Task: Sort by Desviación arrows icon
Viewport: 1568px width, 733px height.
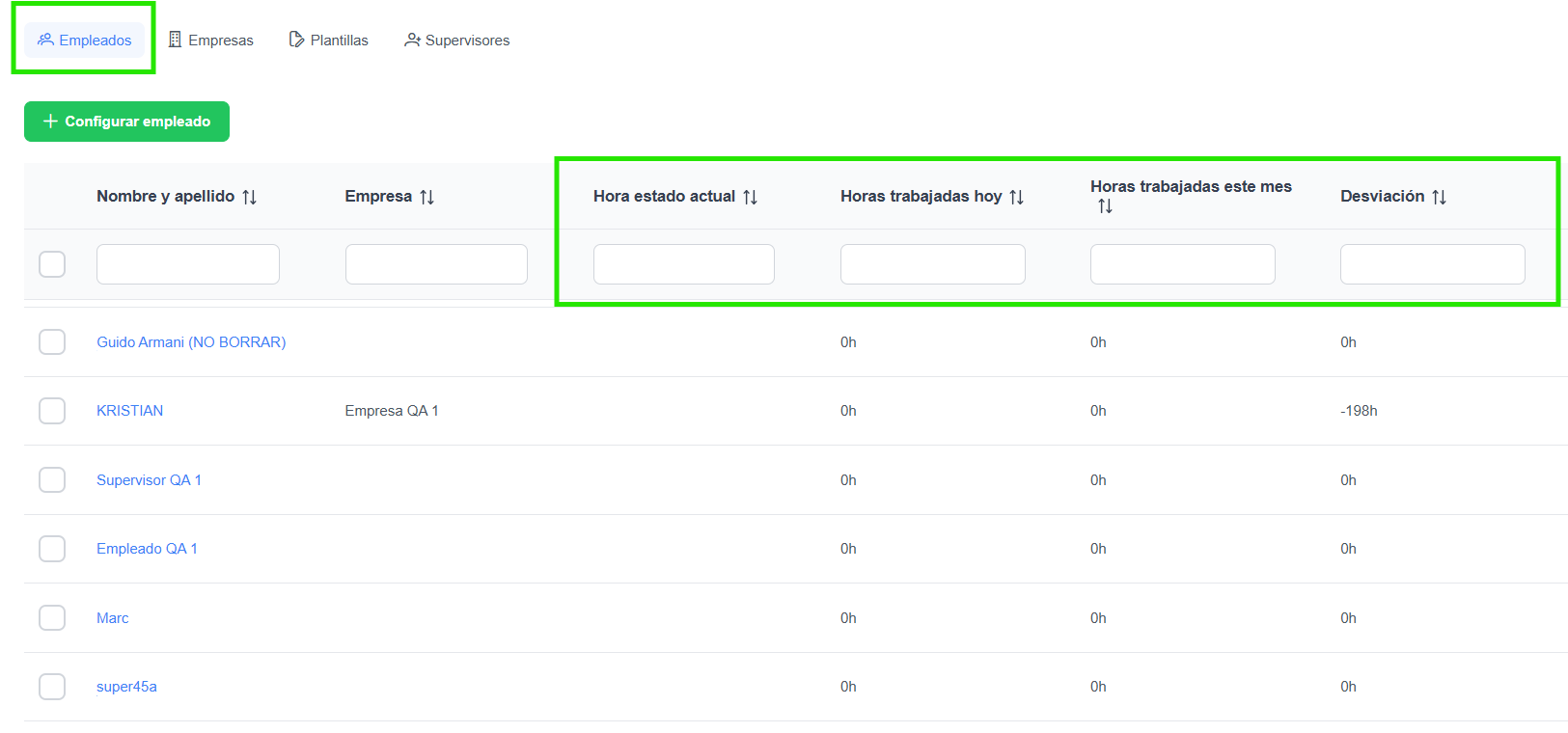Action: pyautogui.click(x=1440, y=197)
